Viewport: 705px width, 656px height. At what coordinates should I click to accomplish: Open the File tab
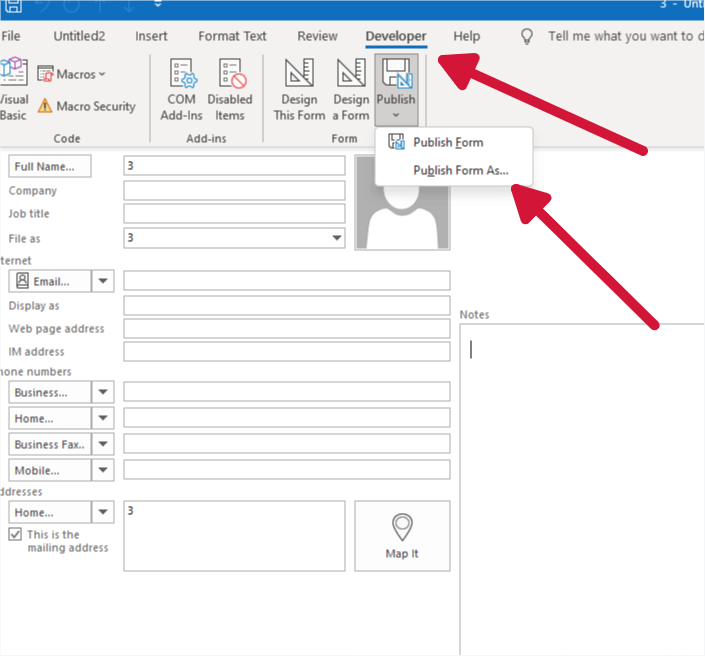tap(11, 36)
